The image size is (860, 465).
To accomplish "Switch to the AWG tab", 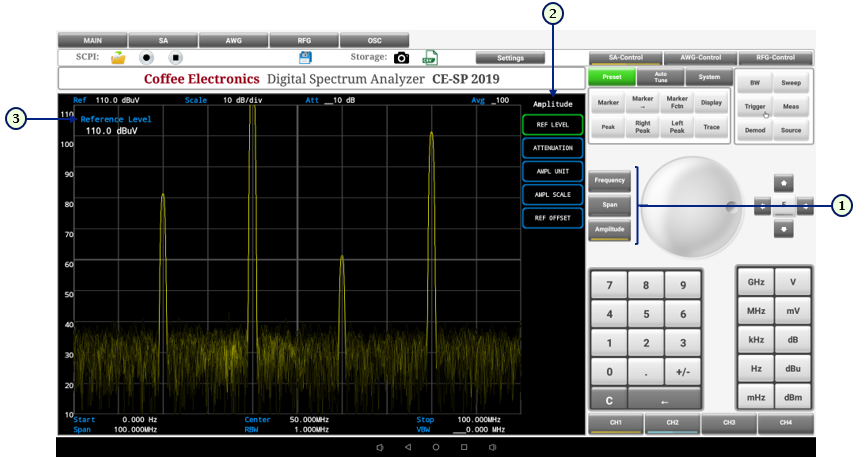I will [x=233, y=40].
